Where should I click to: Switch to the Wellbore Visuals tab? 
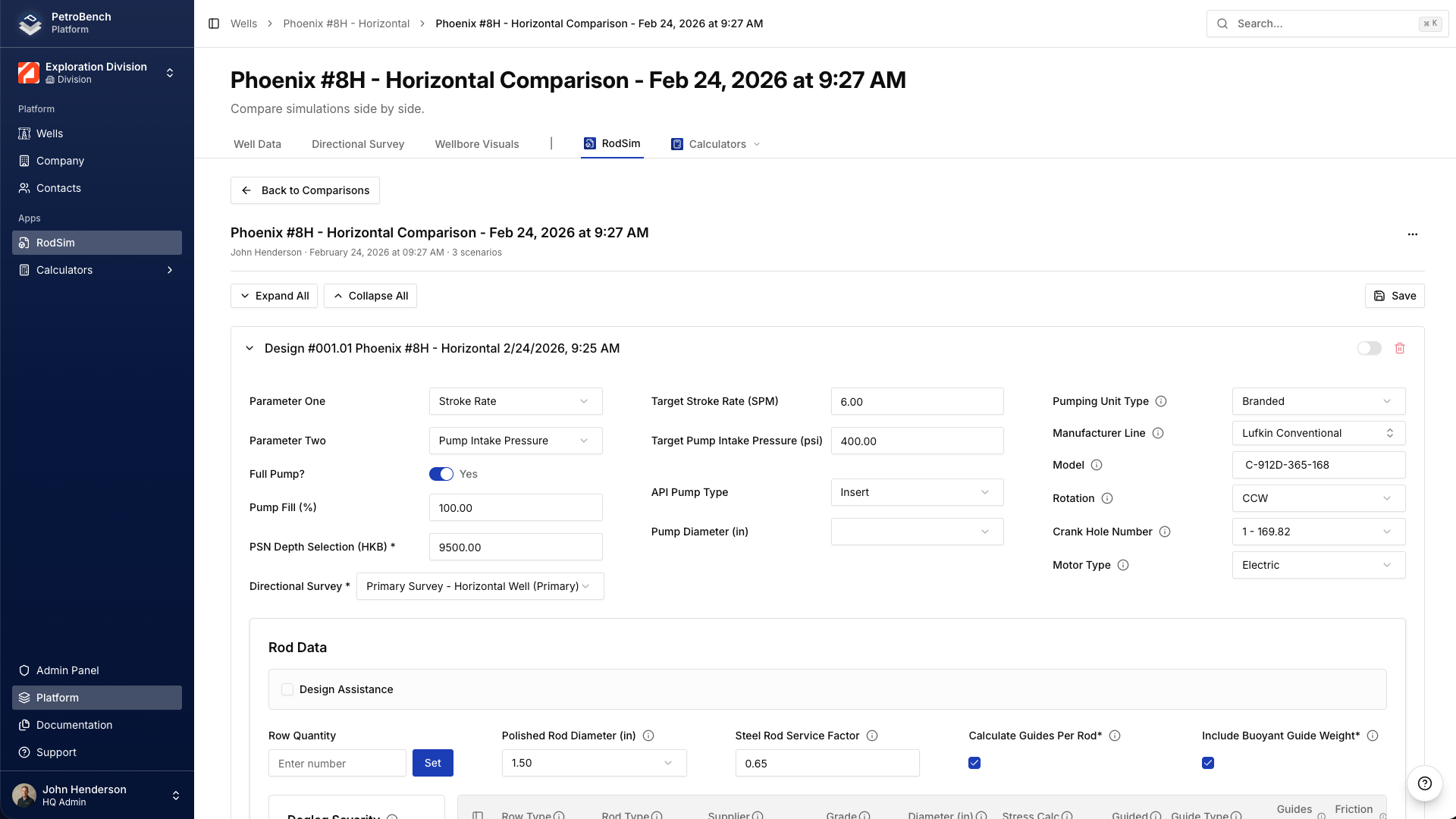(x=476, y=144)
